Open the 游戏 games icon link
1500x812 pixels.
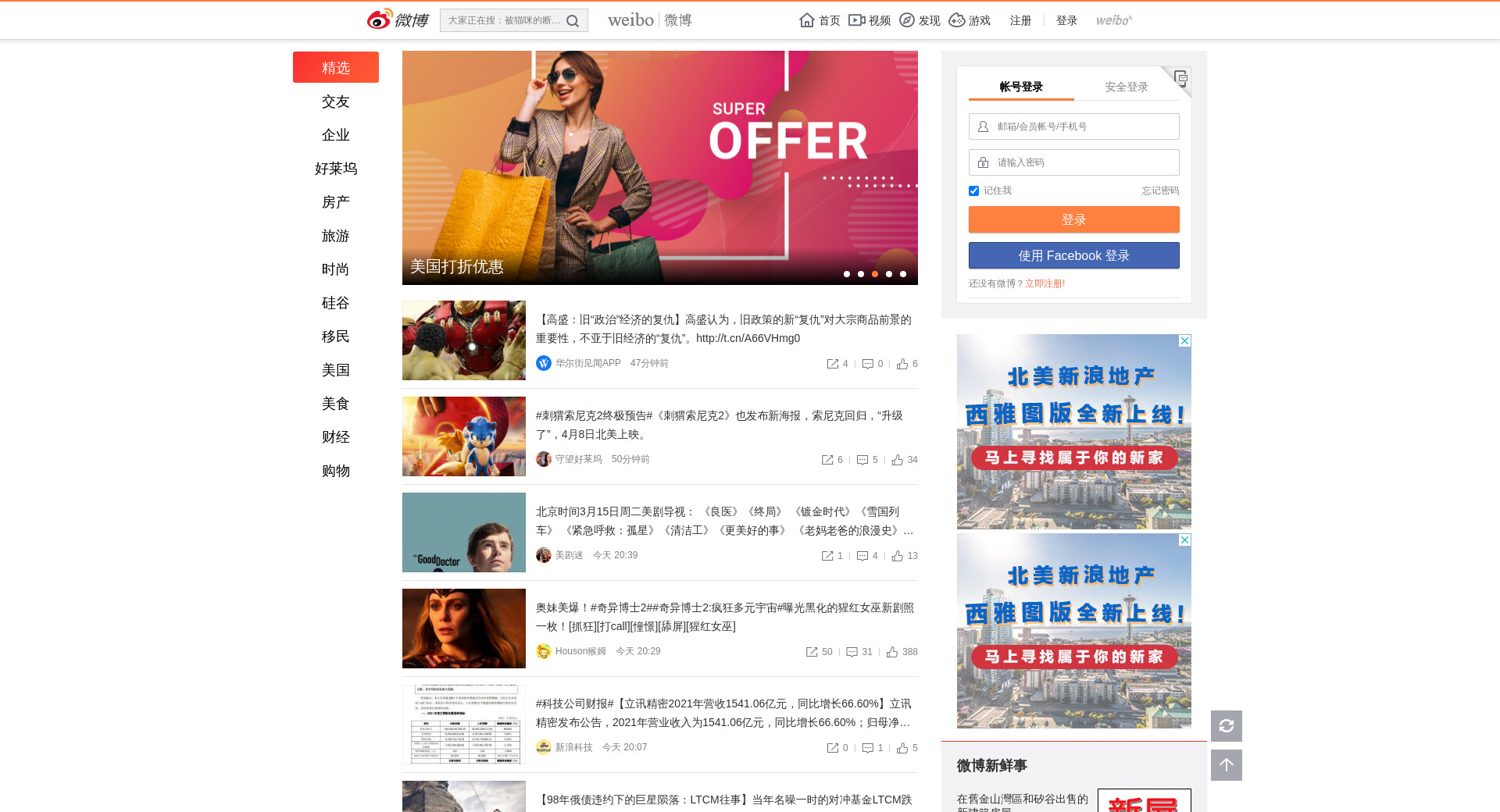[970, 20]
